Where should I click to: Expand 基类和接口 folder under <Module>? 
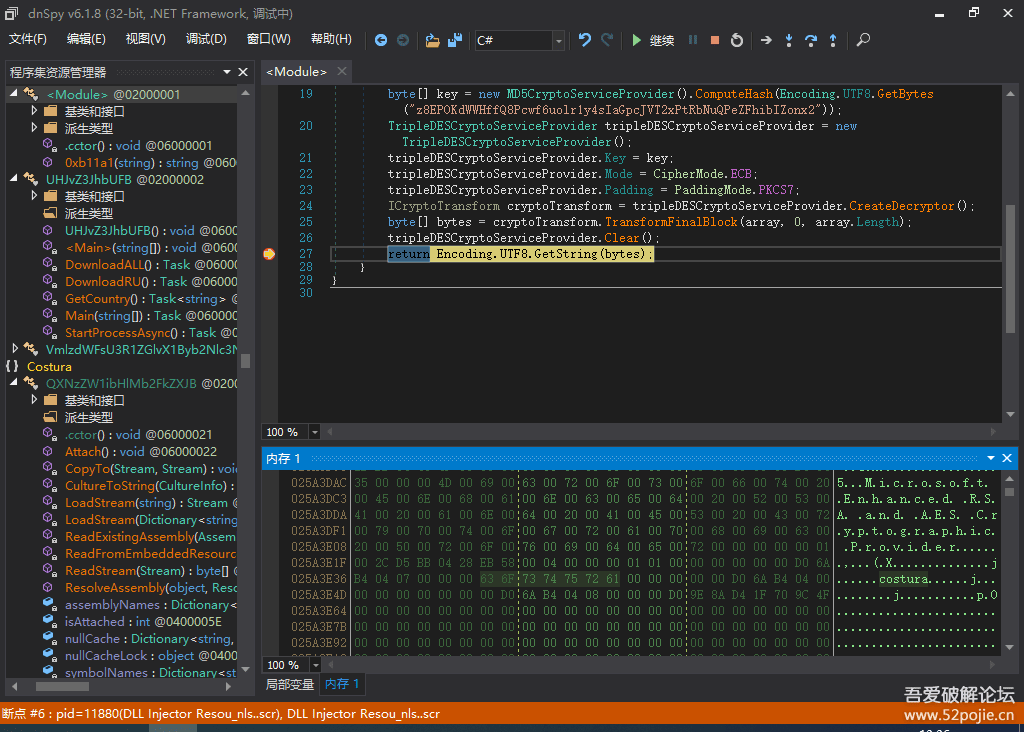point(35,111)
